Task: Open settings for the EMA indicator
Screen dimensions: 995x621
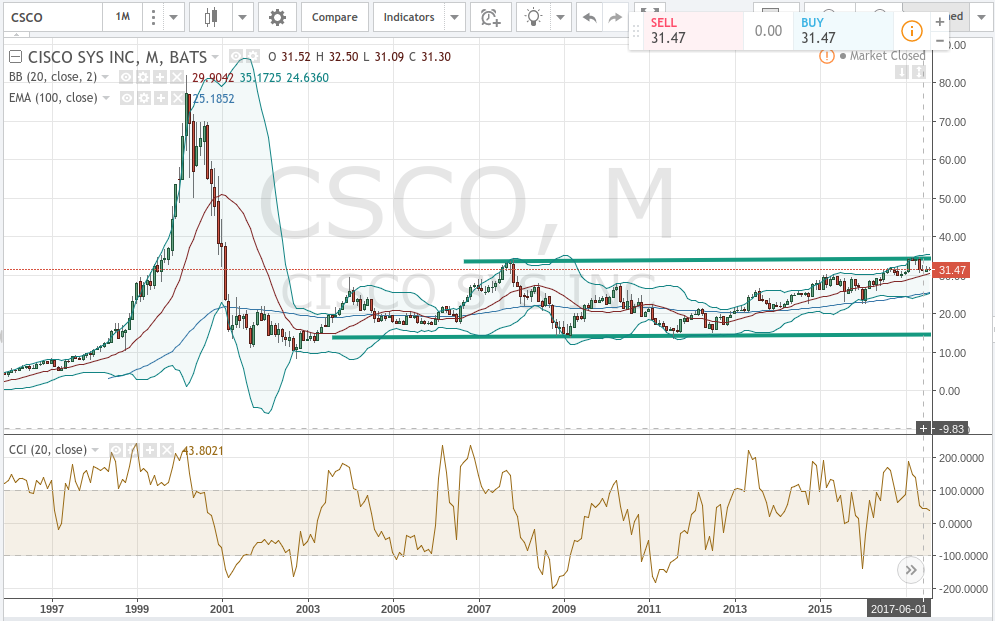Action: pyautogui.click(x=143, y=98)
